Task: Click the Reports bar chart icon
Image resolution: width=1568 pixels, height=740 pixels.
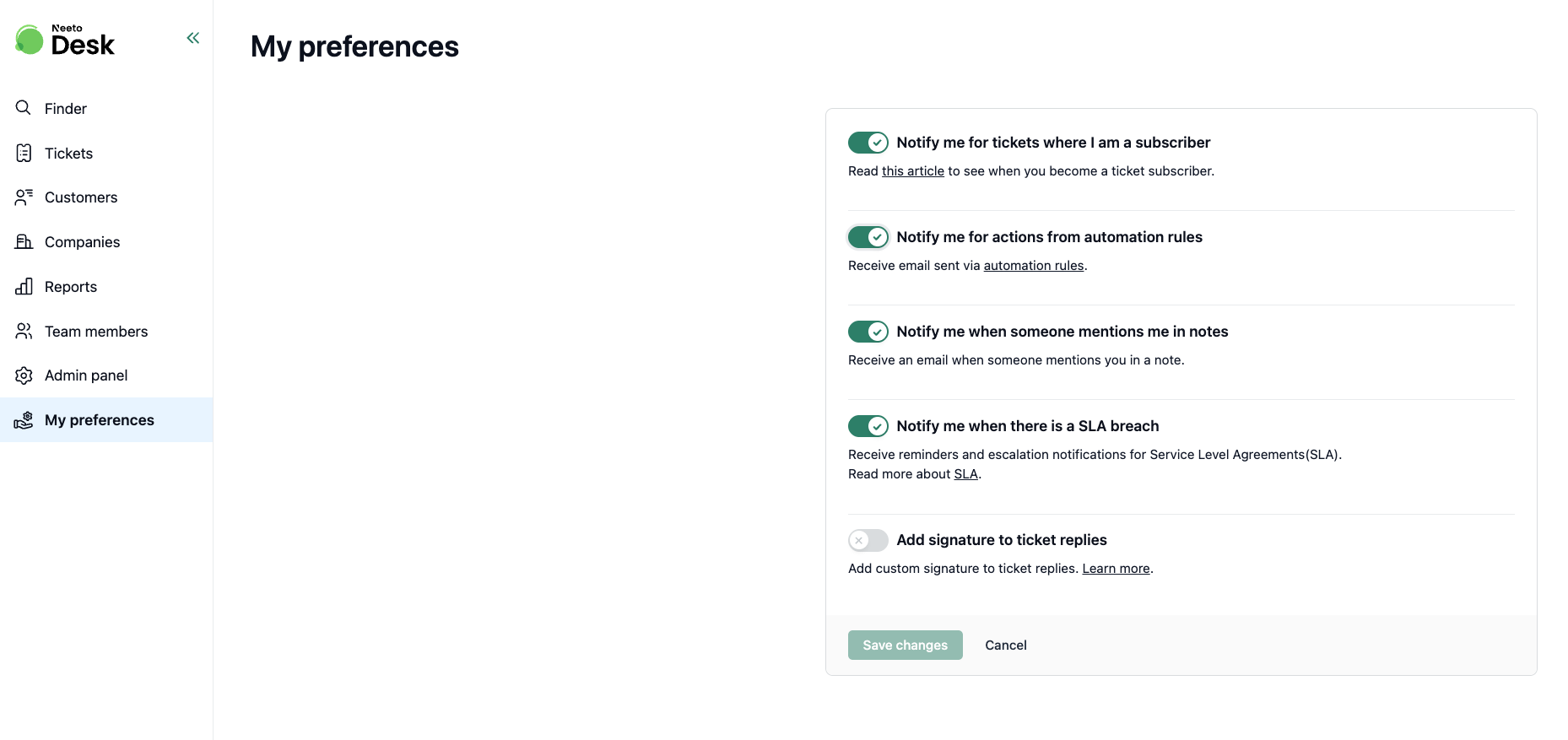Action: [x=24, y=287]
